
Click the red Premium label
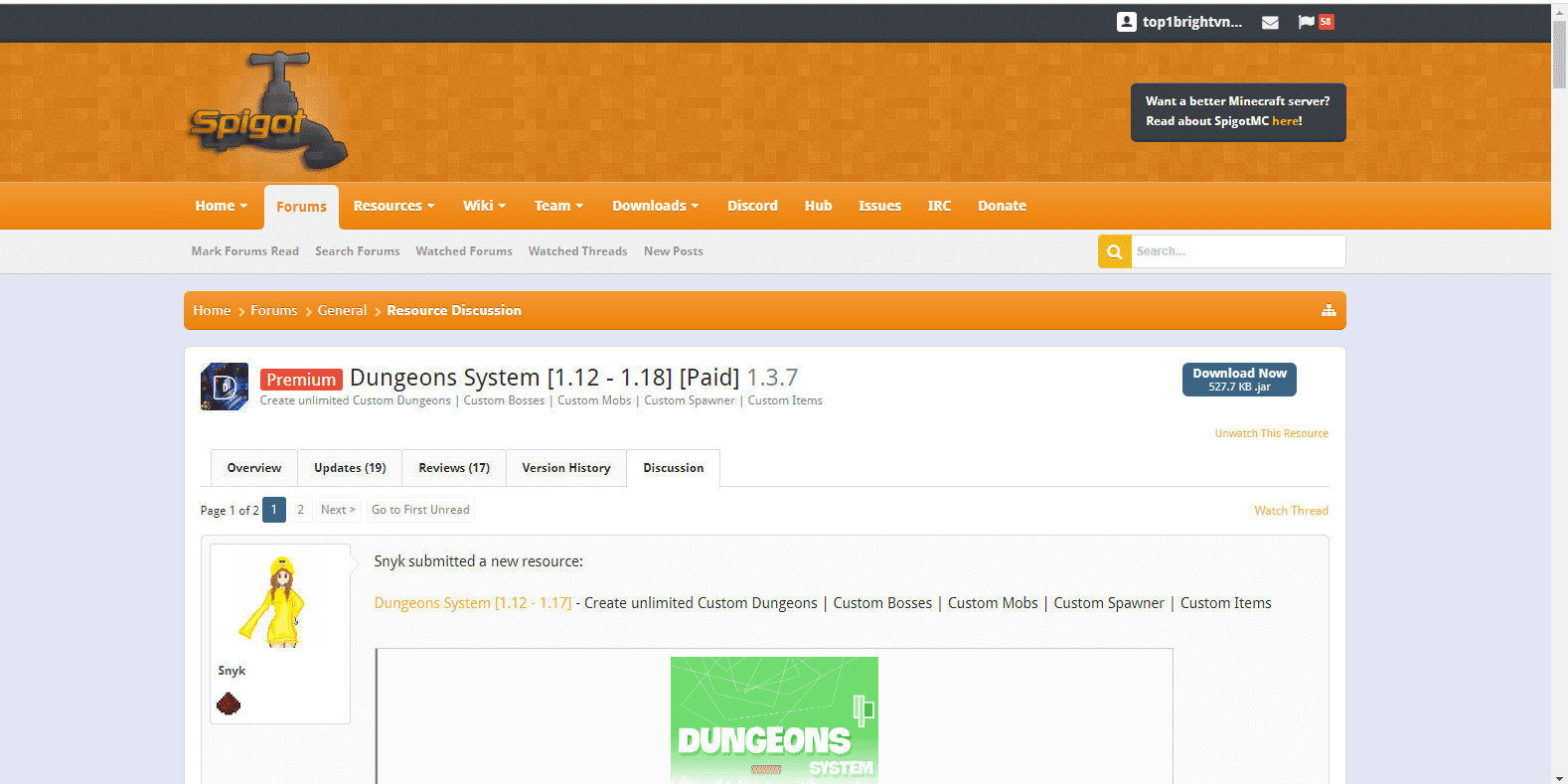[x=301, y=380]
